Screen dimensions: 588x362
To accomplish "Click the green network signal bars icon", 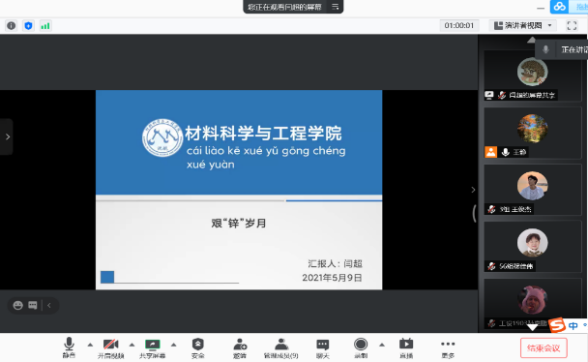I will (x=45, y=26).
